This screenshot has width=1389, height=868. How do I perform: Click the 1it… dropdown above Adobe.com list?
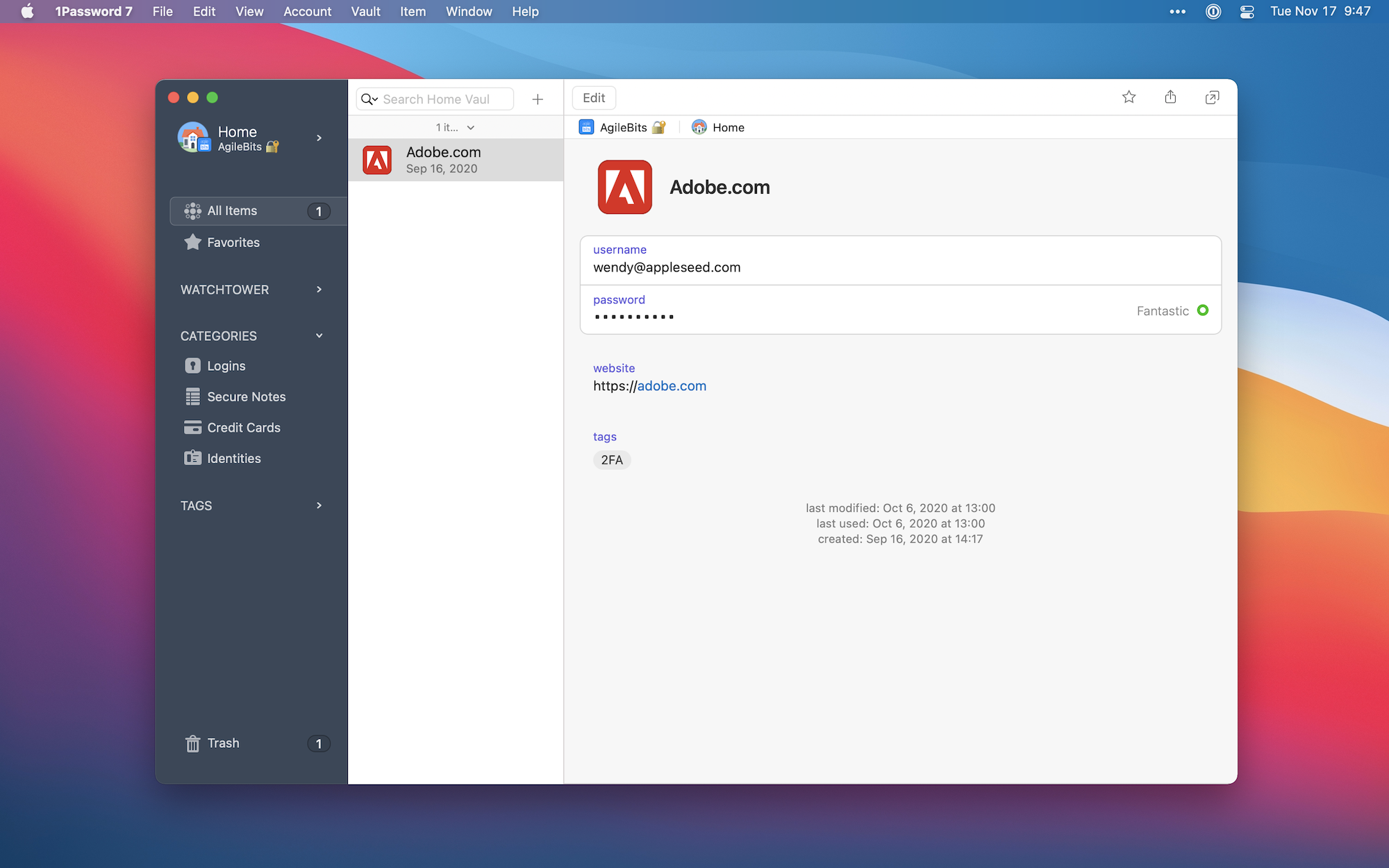pyautogui.click(x=456, y=127)
